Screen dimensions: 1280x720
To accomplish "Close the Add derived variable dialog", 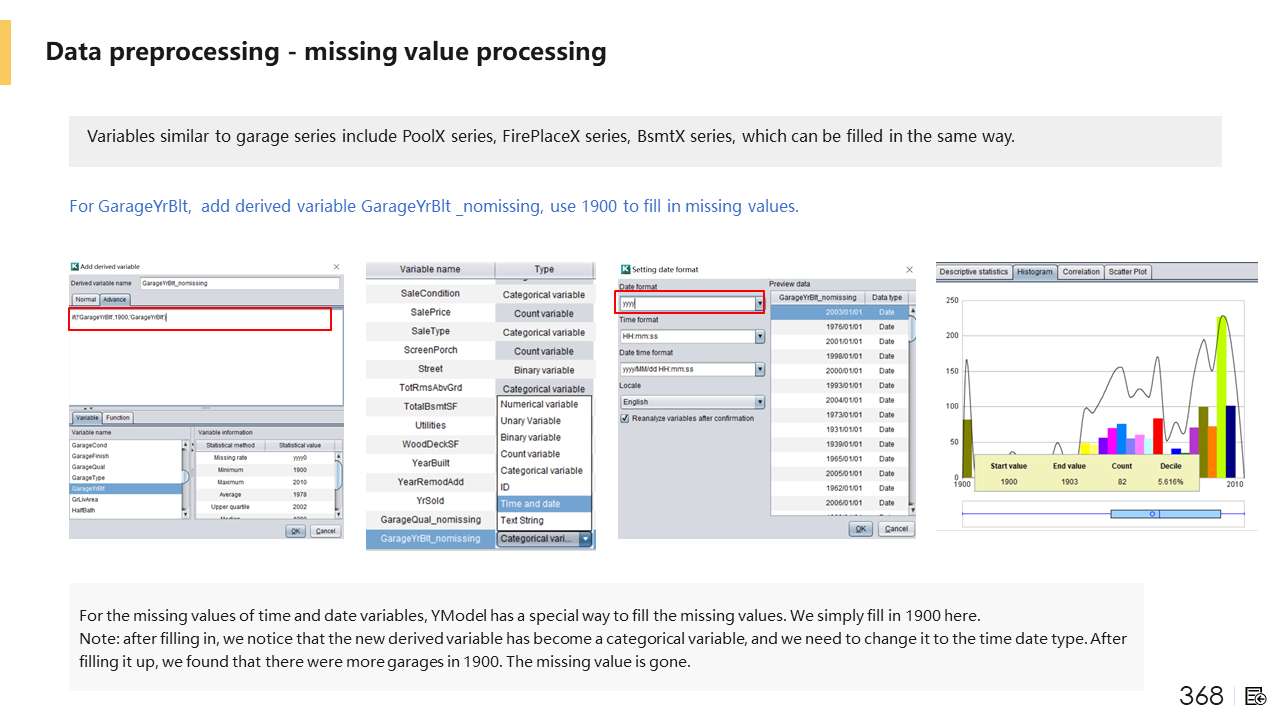I will tap(336, 267).
